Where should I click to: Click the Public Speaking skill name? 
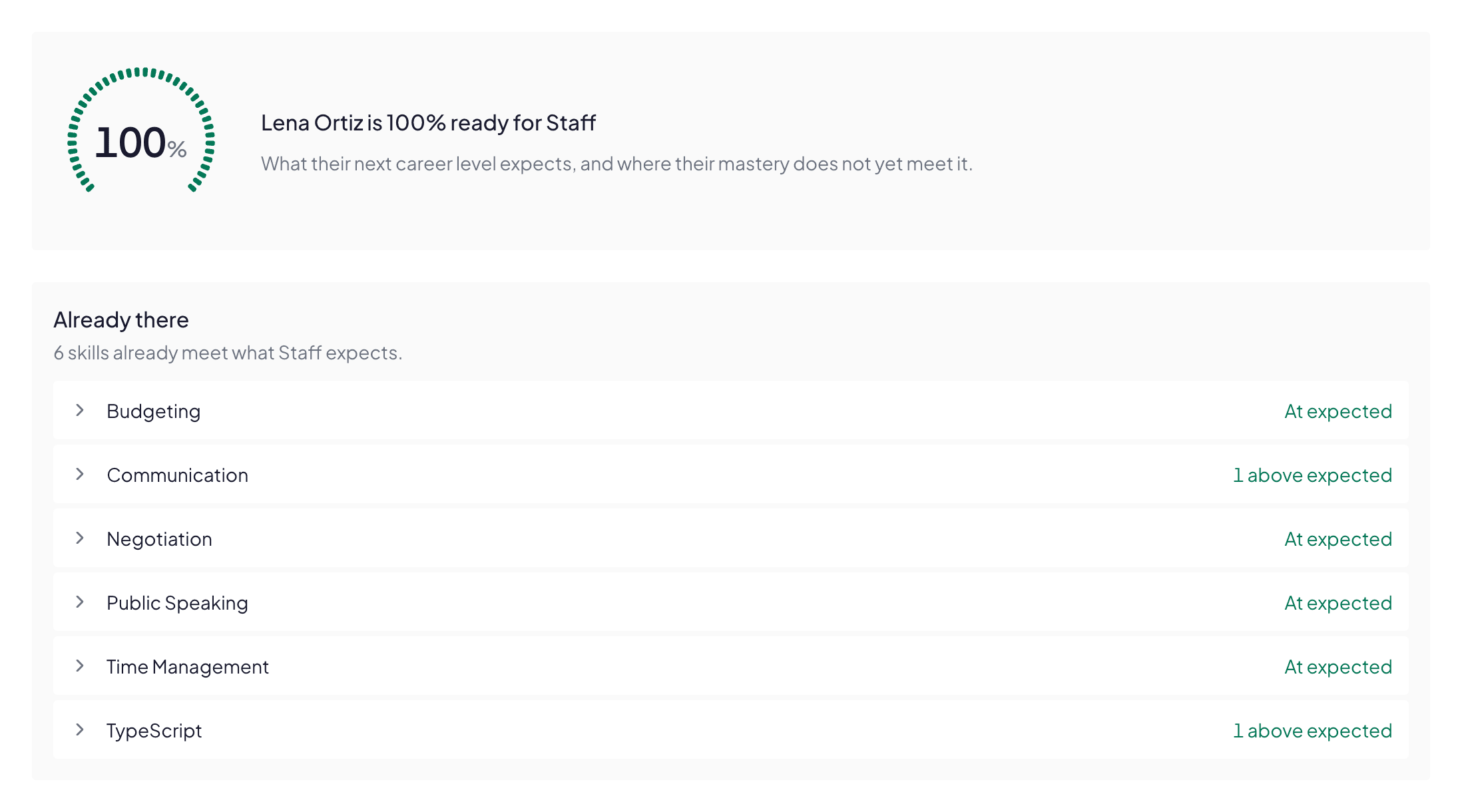(177, 603)
